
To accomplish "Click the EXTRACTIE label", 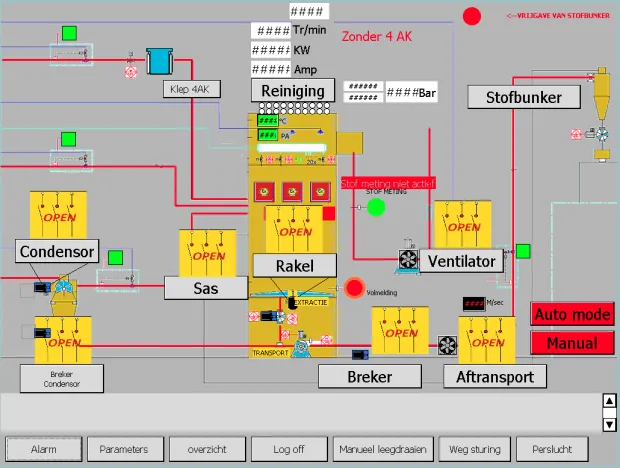I will [x=311, y=302].
